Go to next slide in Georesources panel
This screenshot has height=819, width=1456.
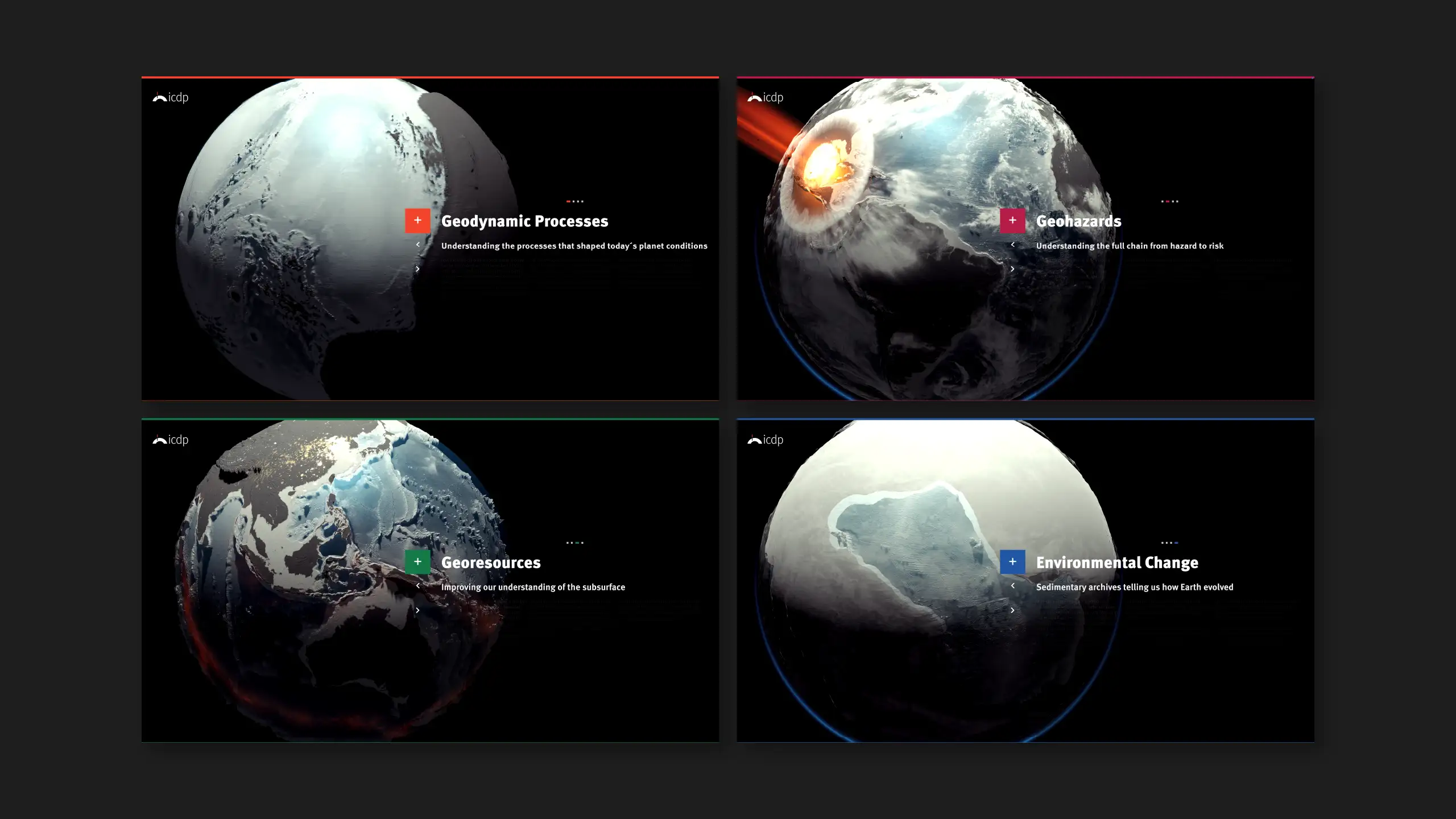tap(417, 610)
